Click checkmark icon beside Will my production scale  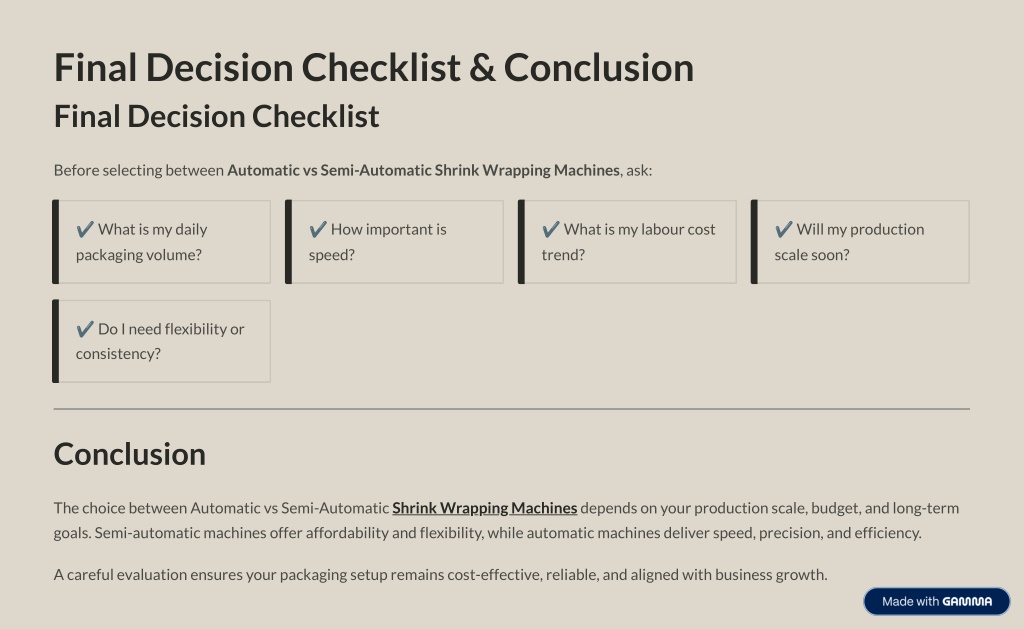784,229
